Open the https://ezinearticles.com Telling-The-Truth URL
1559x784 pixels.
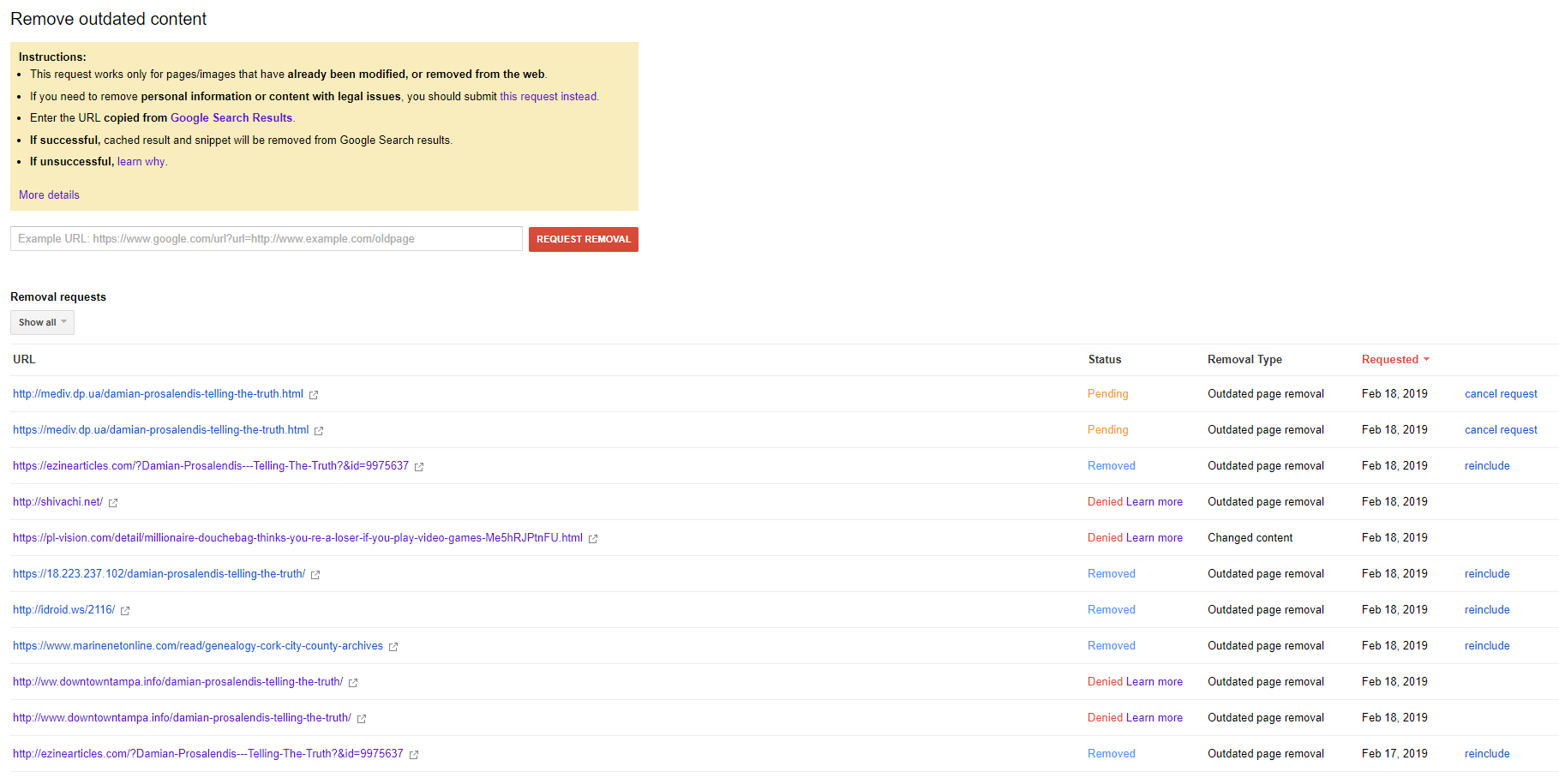pos(211,466)
